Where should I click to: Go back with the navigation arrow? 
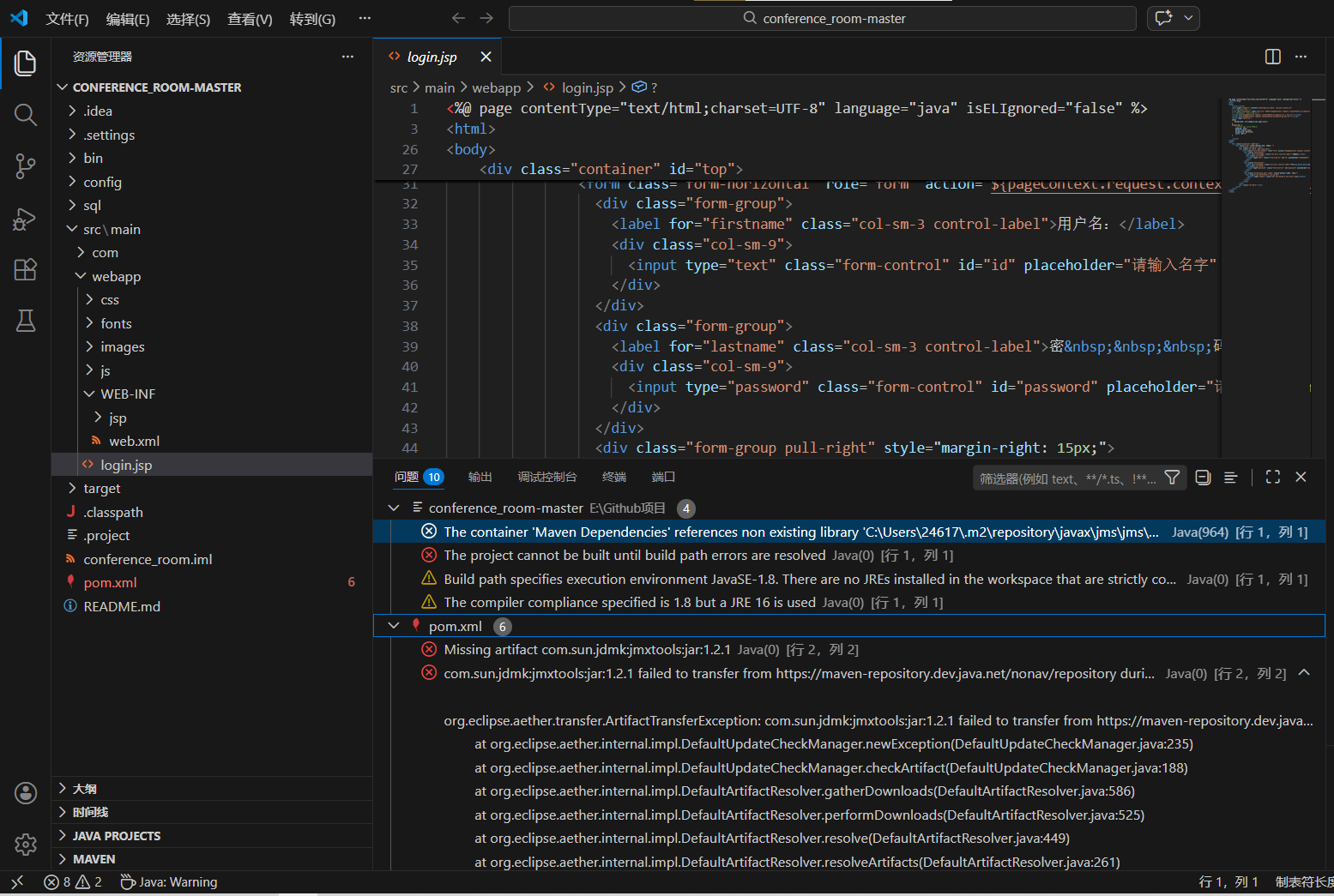[x=458, y=18]
